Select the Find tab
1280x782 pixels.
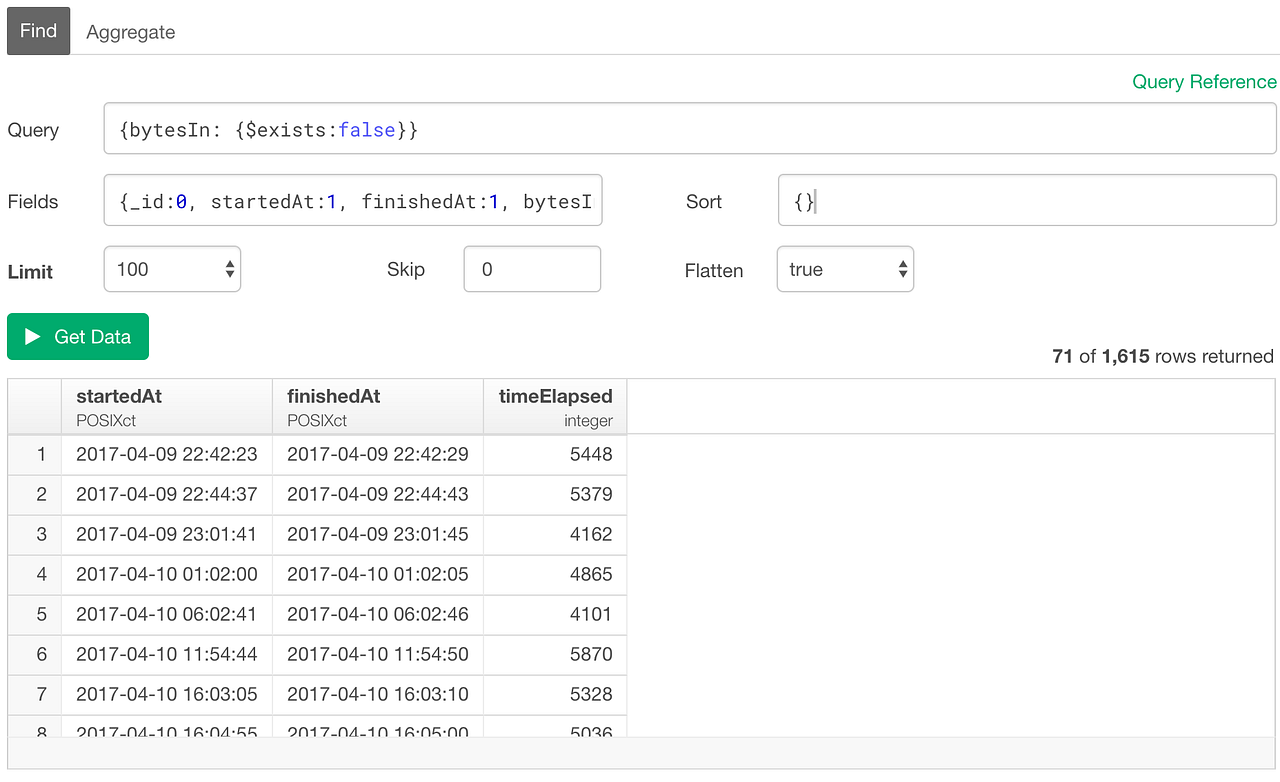(37, 31)
